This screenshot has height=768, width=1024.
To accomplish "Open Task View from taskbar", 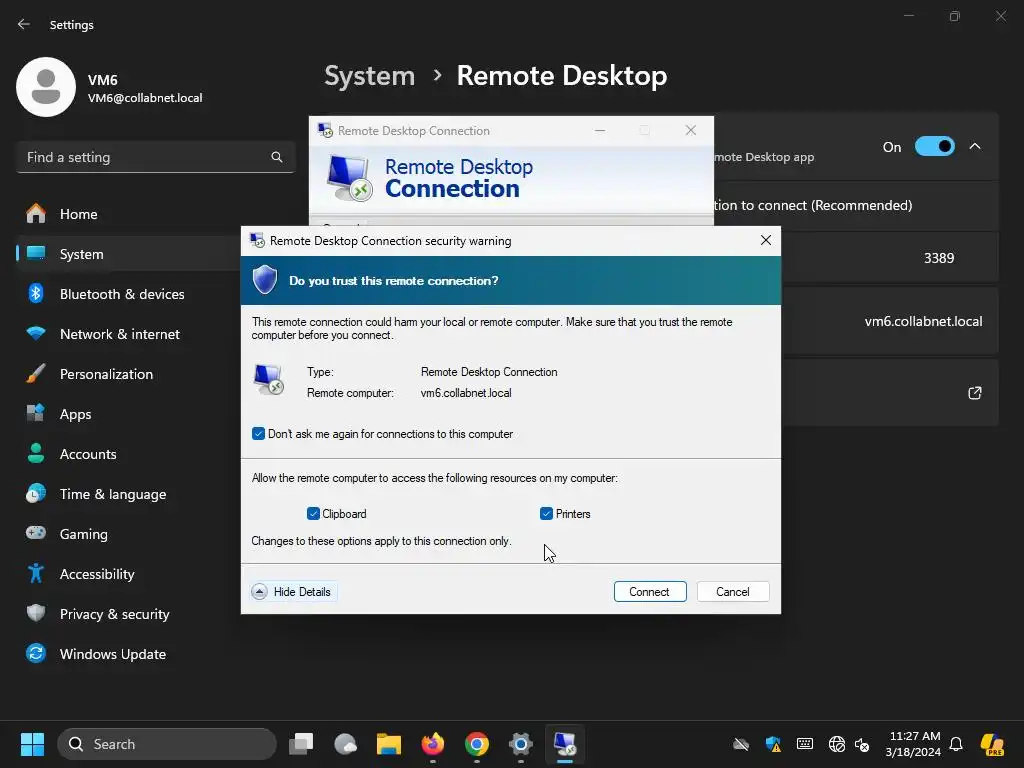I will pyautogui.click(x=301, y=744).
